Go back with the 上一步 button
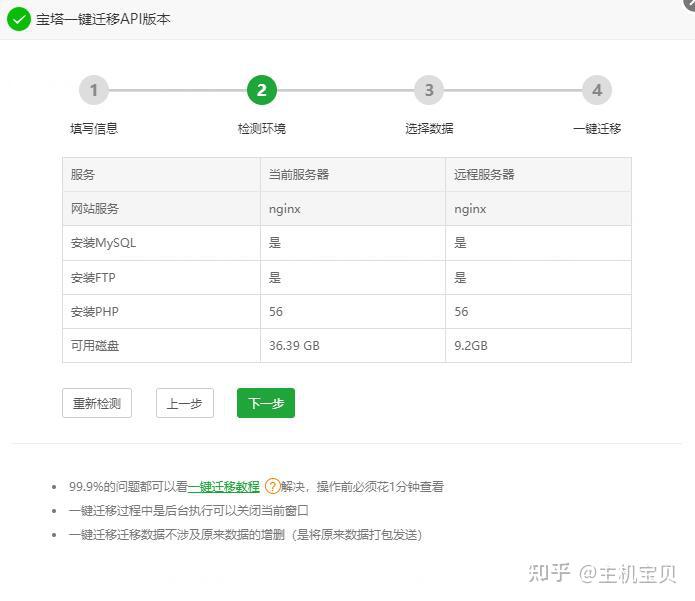Screen dimensions: 695x601 pyautogui.click(x=184, y=403)
